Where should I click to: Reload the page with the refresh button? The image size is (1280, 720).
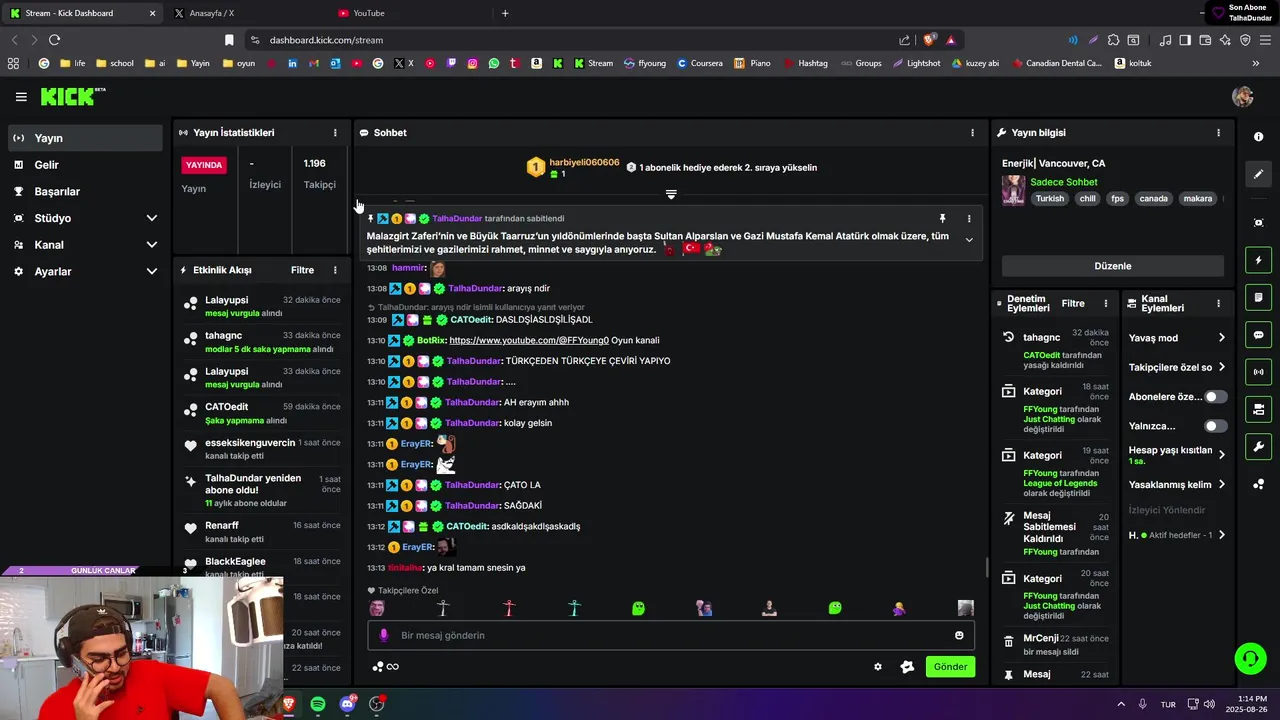pyautogui.click(x=54, y=40)
